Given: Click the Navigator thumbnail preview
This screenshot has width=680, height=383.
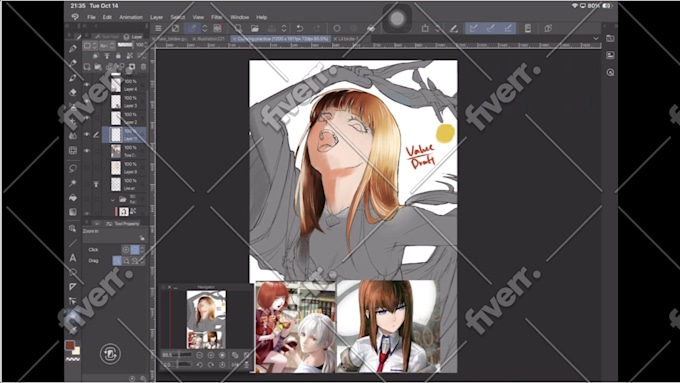Looking at the screenshot, I should [206, 319].
